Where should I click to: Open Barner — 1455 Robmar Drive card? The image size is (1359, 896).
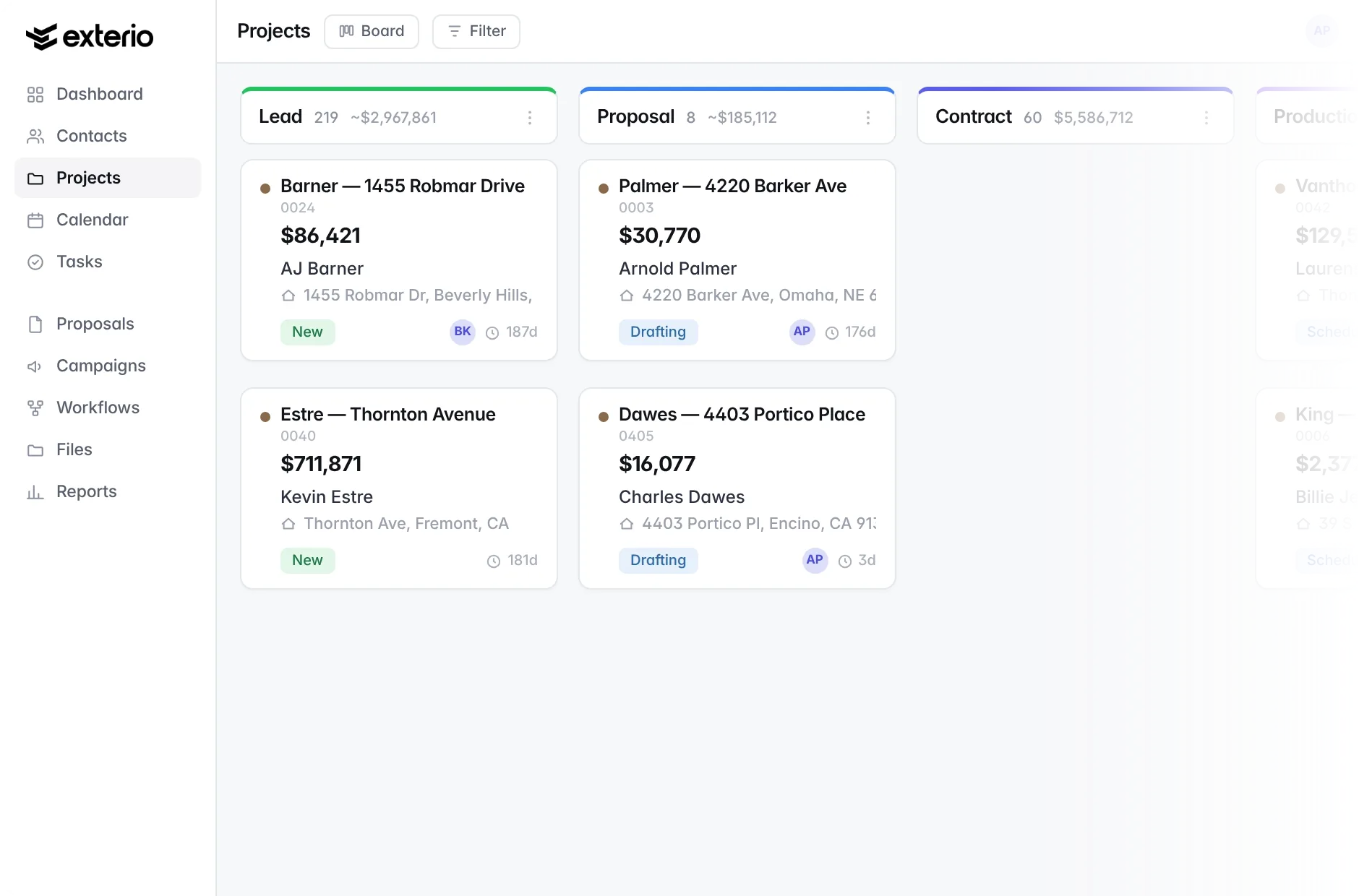399,260
